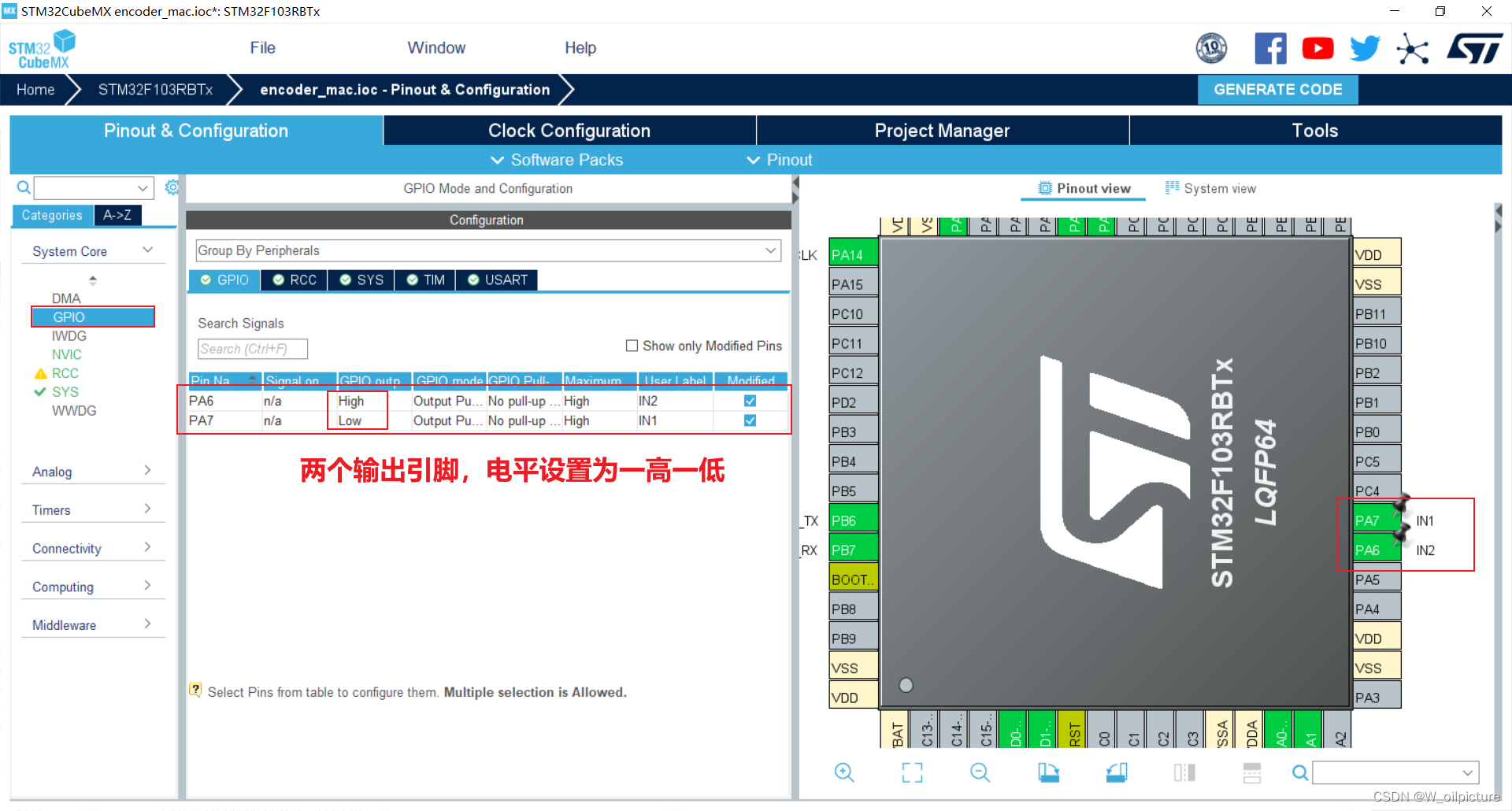Go to Home breadcrumb
The height and width of the screenshot is (811, 1512).
pyautogui.click(x=35, y=90)
